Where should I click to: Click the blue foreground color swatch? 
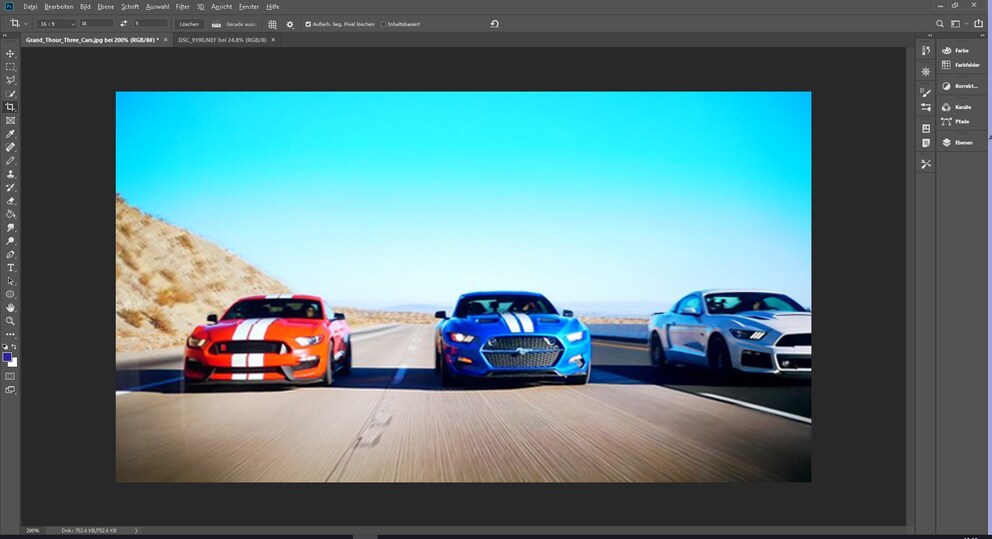pyautogui.click(x=7, y=357)
